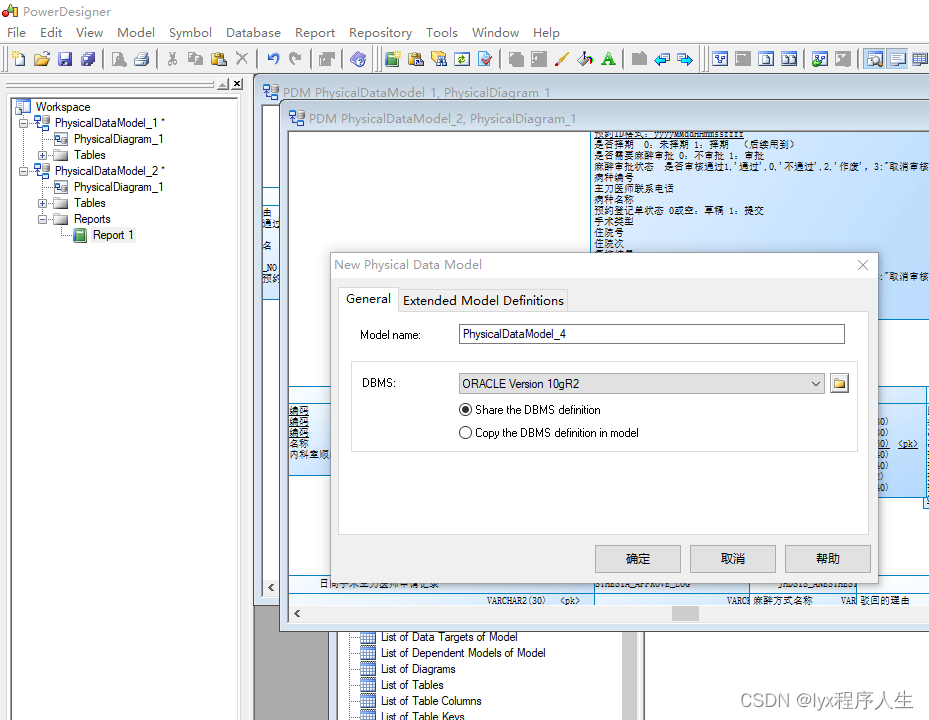
Task: Click the 取消 cancel button
Action: [x=732, y=558]
